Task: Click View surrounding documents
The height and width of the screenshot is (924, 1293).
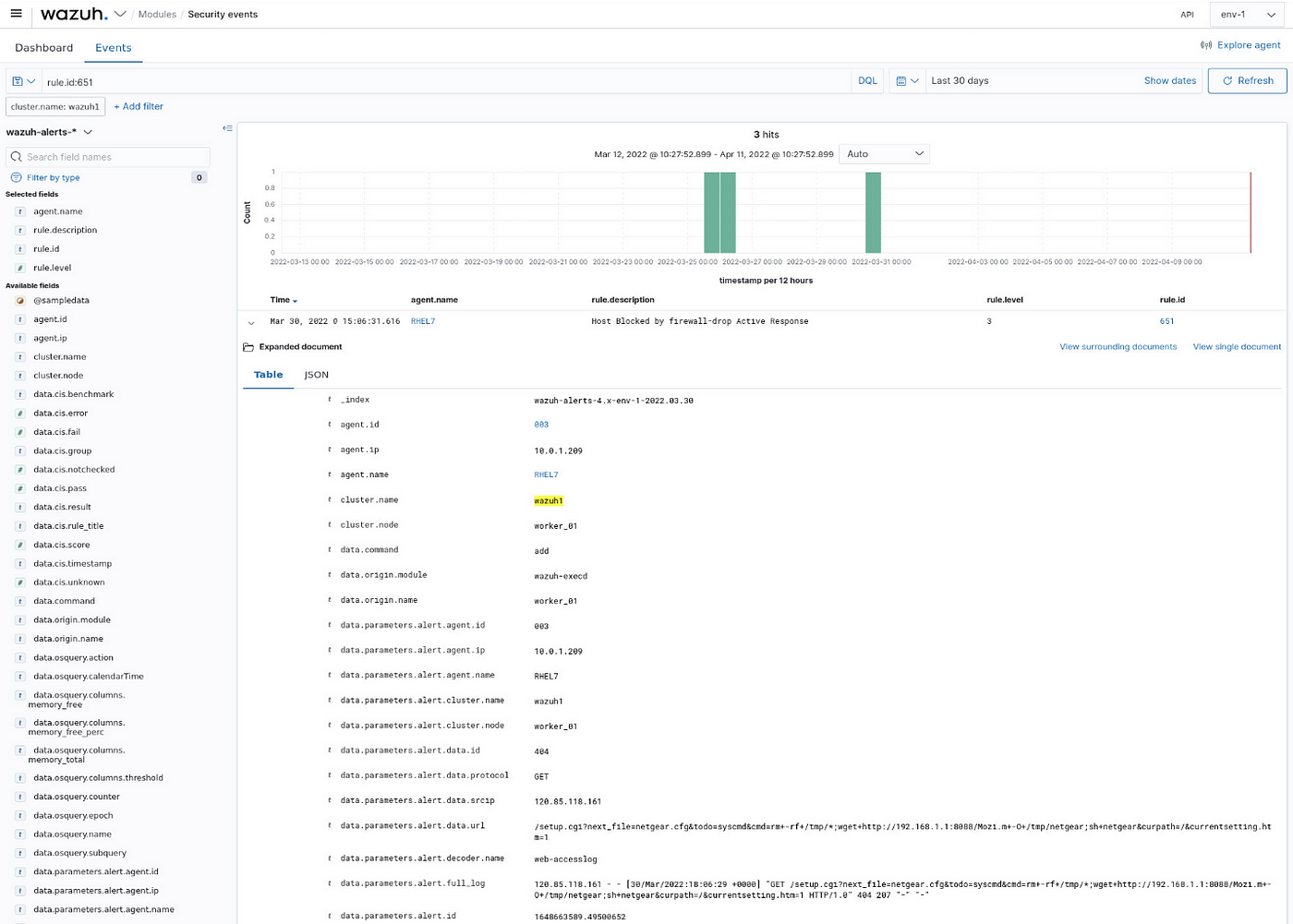Action: coord(1118,347)
